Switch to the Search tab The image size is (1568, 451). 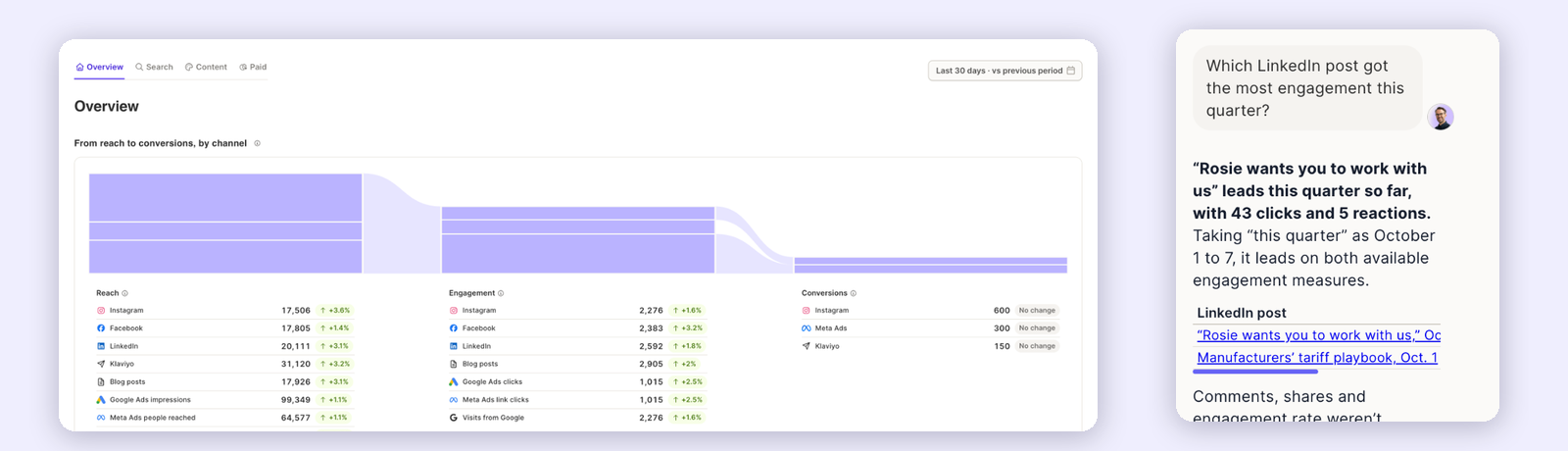(x=154, y=68)
